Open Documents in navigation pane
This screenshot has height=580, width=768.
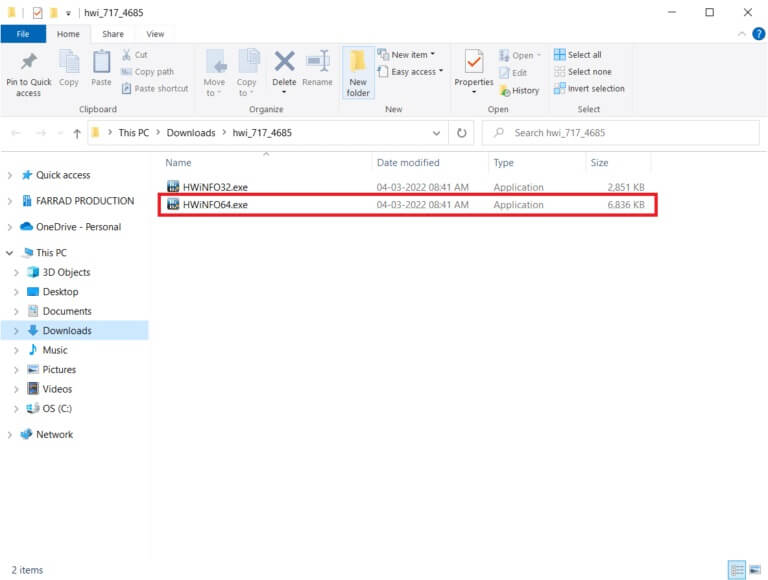(67, 311)
